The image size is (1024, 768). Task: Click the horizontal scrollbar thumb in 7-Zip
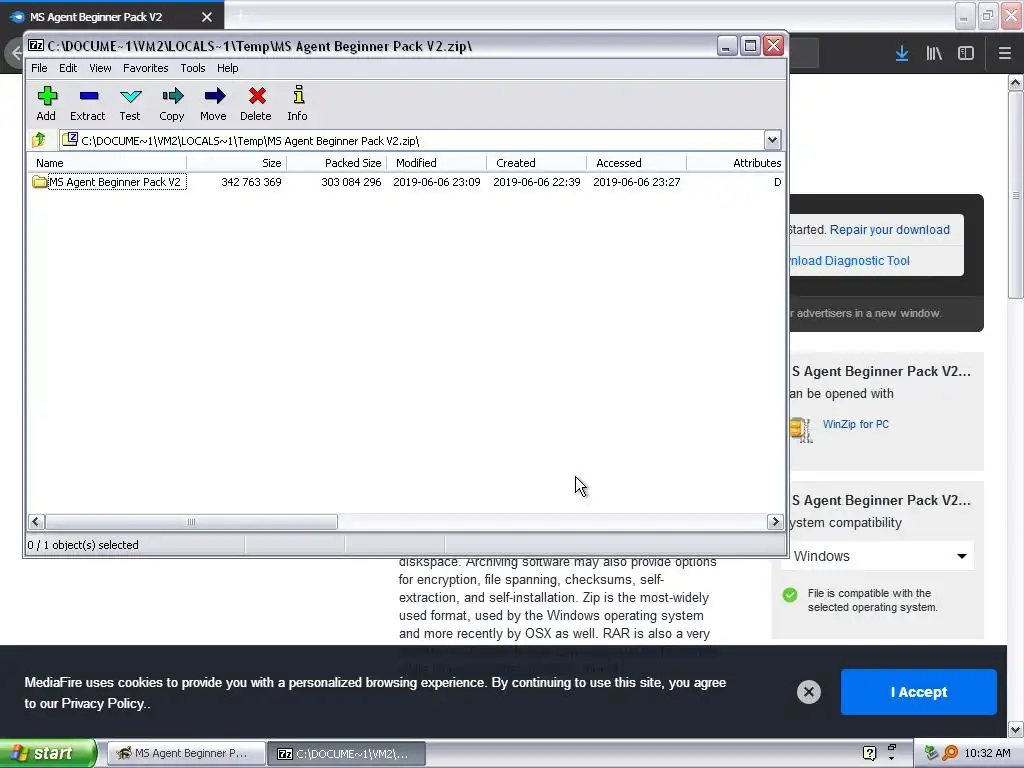tap(191, 521)
